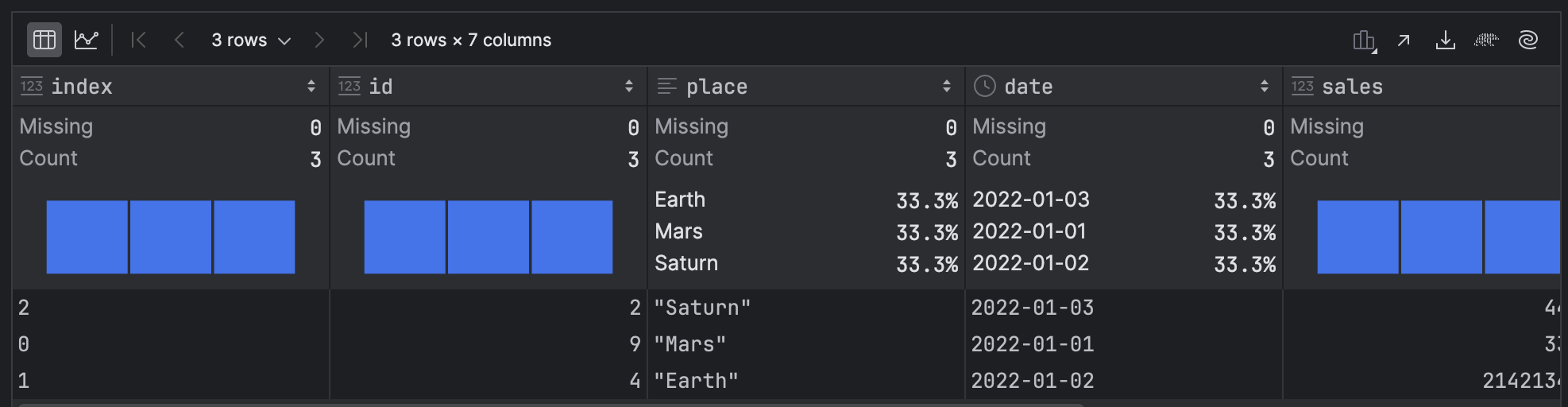The width and height of the screenshot is (1568, 407).
Task: Open the column statistics options icon
Action: 1364,41
